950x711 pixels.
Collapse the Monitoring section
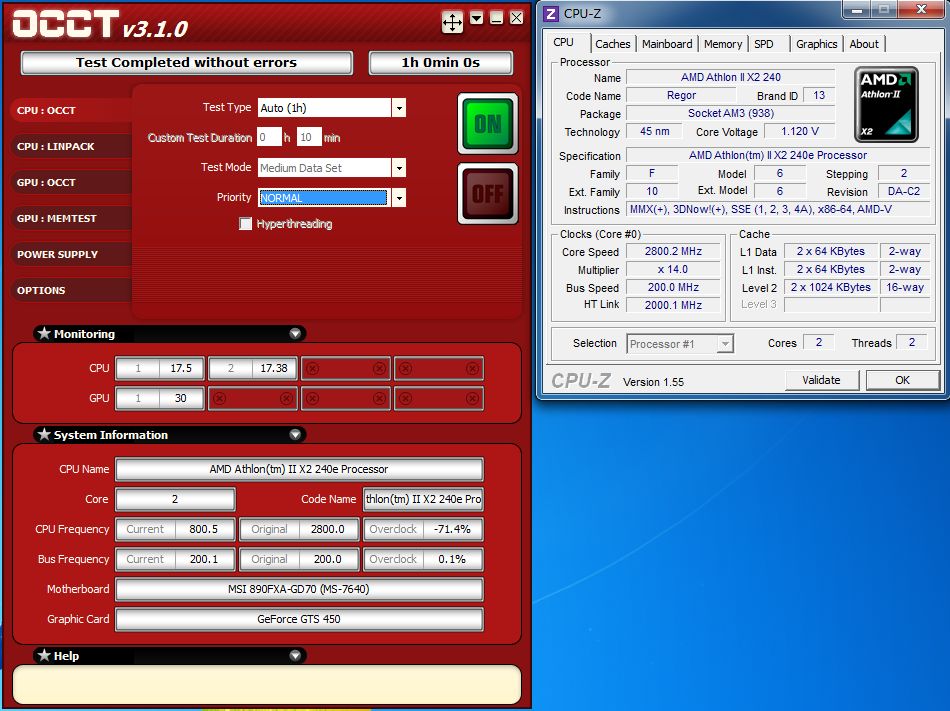point(295,333)
